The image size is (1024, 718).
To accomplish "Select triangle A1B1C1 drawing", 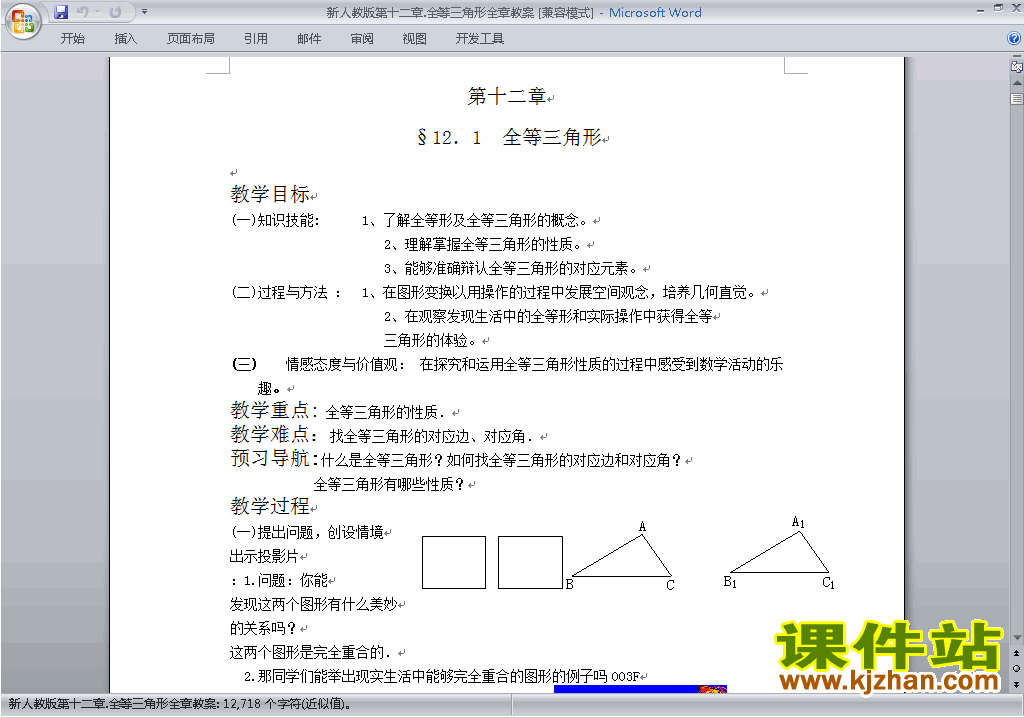I will click(779, 553).
